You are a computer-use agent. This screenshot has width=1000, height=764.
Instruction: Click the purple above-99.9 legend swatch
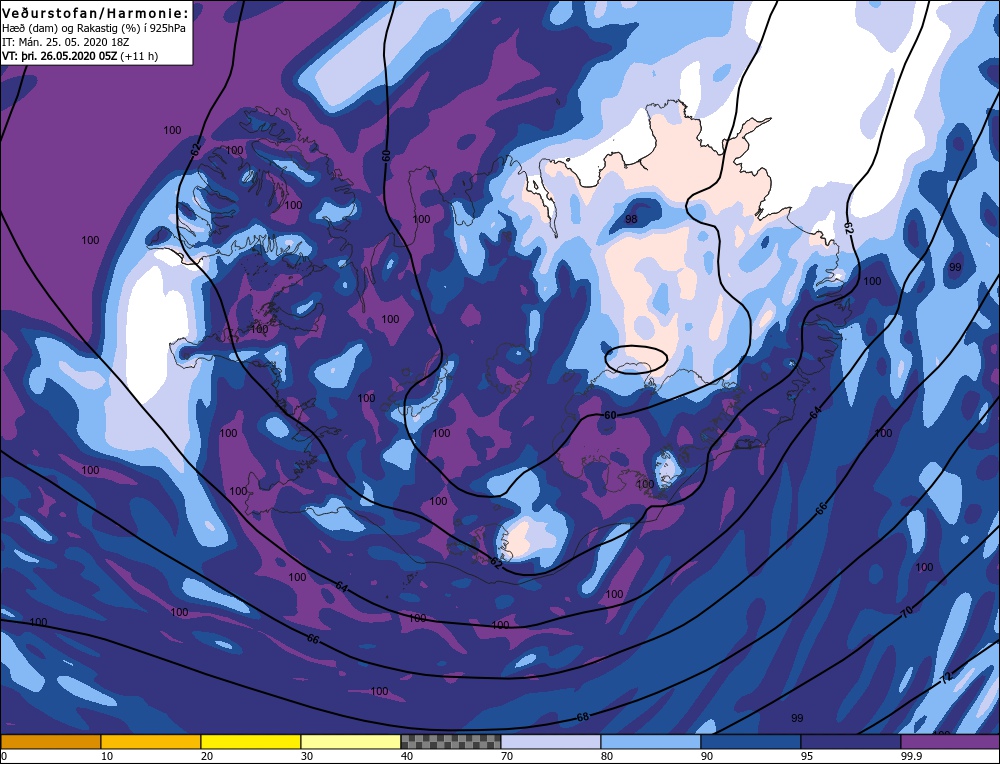(x=950, y=741)
